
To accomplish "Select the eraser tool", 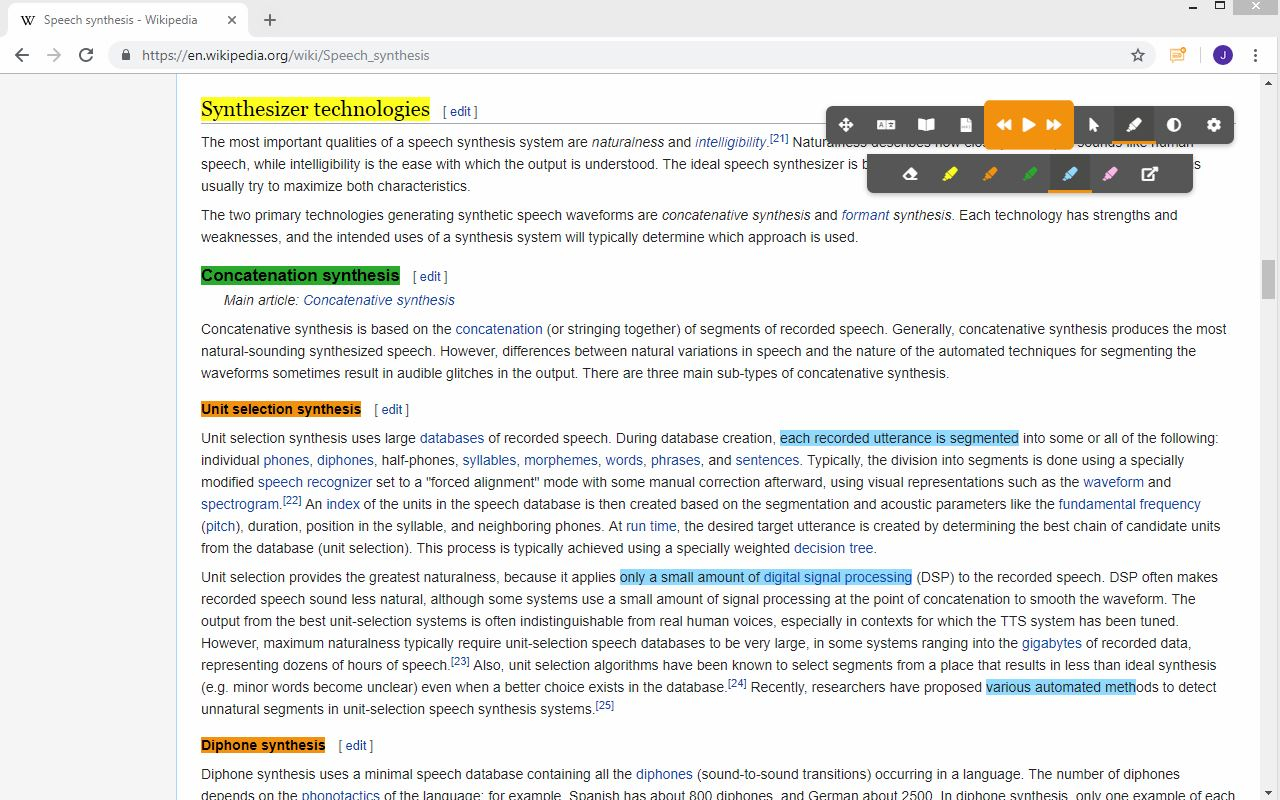I will (909, 173).
